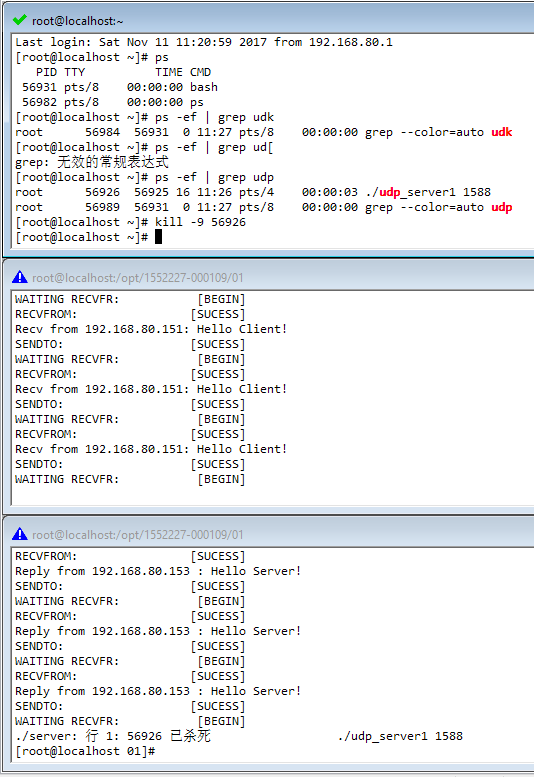Click the blue warning triangle above Hello Client output
Viewport: 534px width, 777px height.
click(x=20, y=277)
